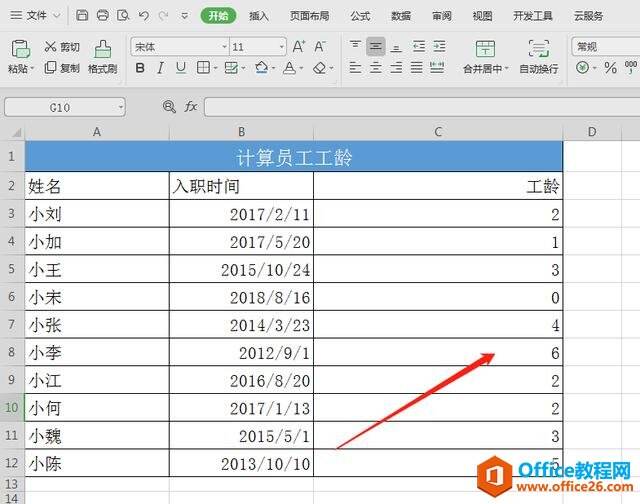Expand borders dropdown arrow

click(215, 69)
